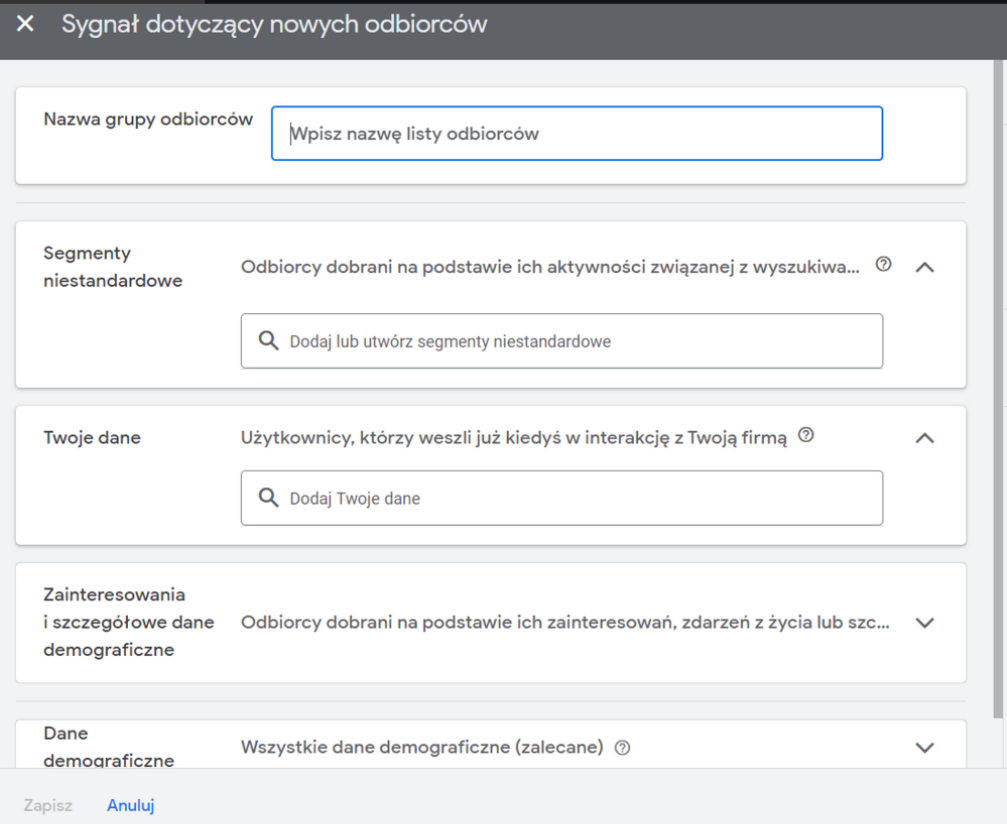Select the Twoje dane section label
The width and height of the screenshot is (1007, 824).
(92, 438)
